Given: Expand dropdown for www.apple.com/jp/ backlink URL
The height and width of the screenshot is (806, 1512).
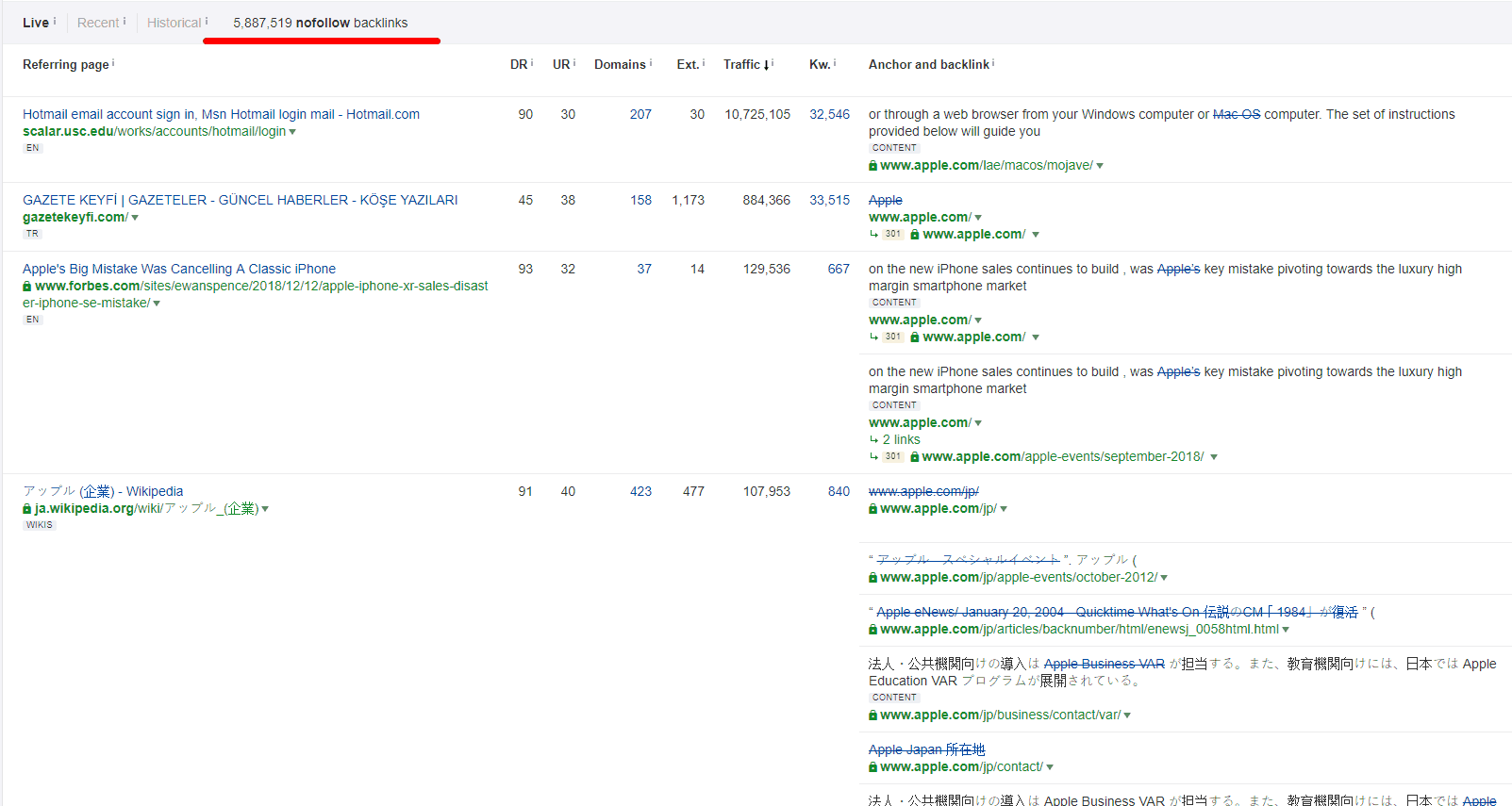Looking at the screenshot, I should tap(1004, 509).
